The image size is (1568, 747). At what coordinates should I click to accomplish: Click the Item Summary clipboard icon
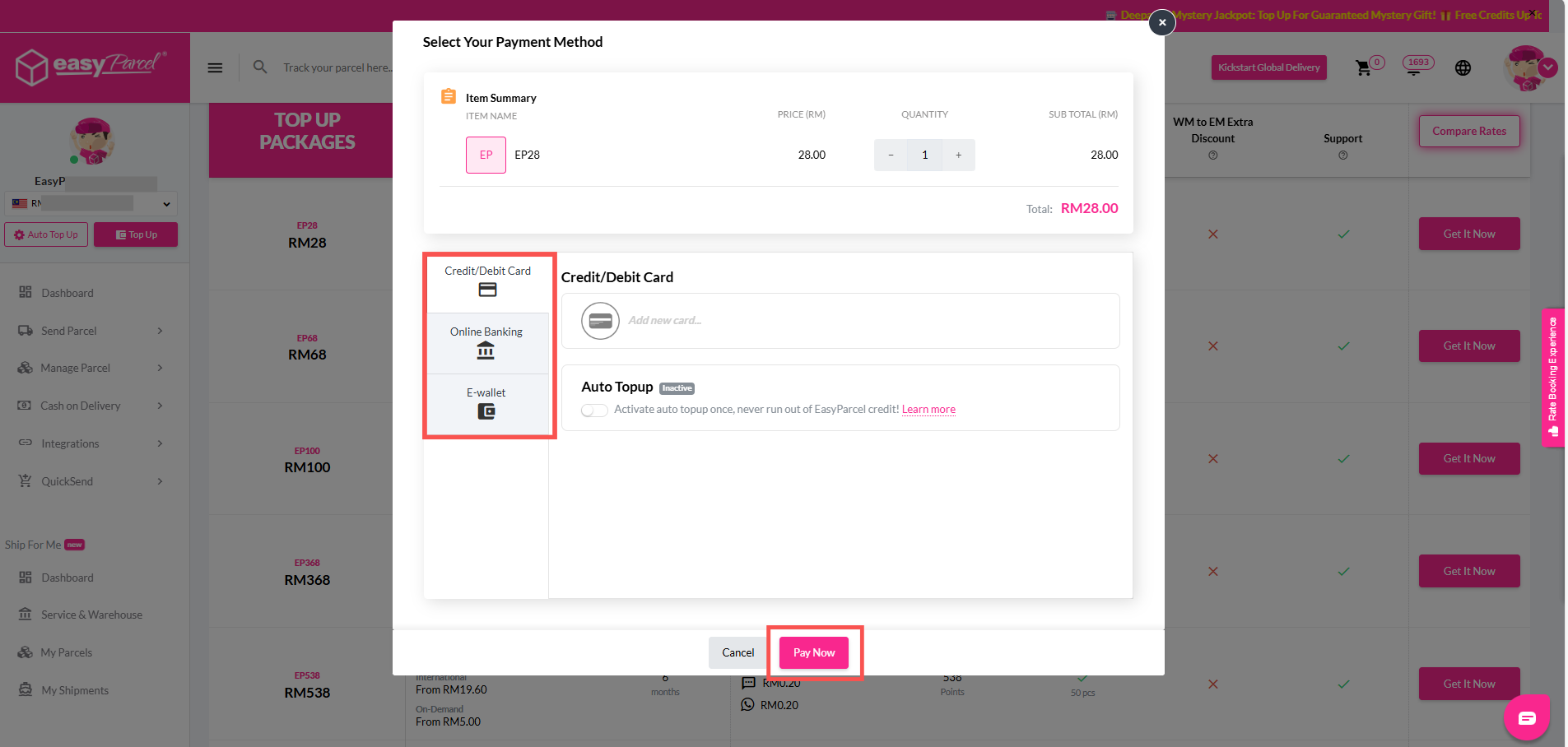pos(449,96)
